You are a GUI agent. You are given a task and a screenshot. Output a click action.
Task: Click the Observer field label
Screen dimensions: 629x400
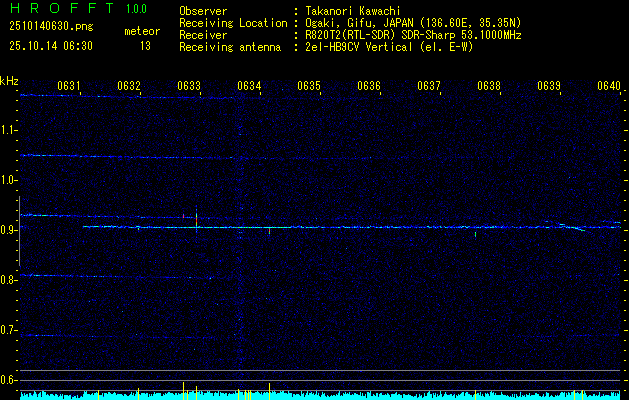click(203, 11)
